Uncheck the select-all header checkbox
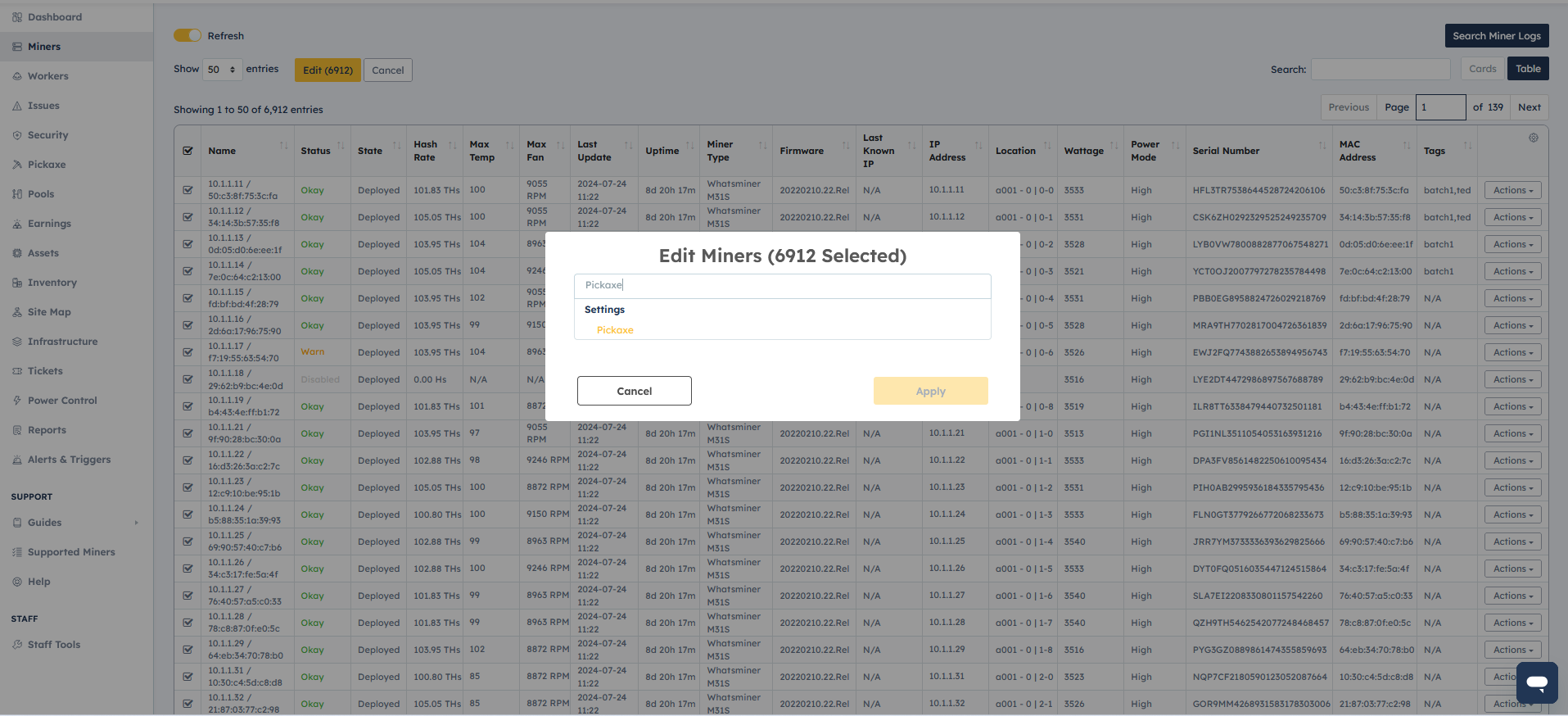The image size is (1568, 716). (188, 151)
